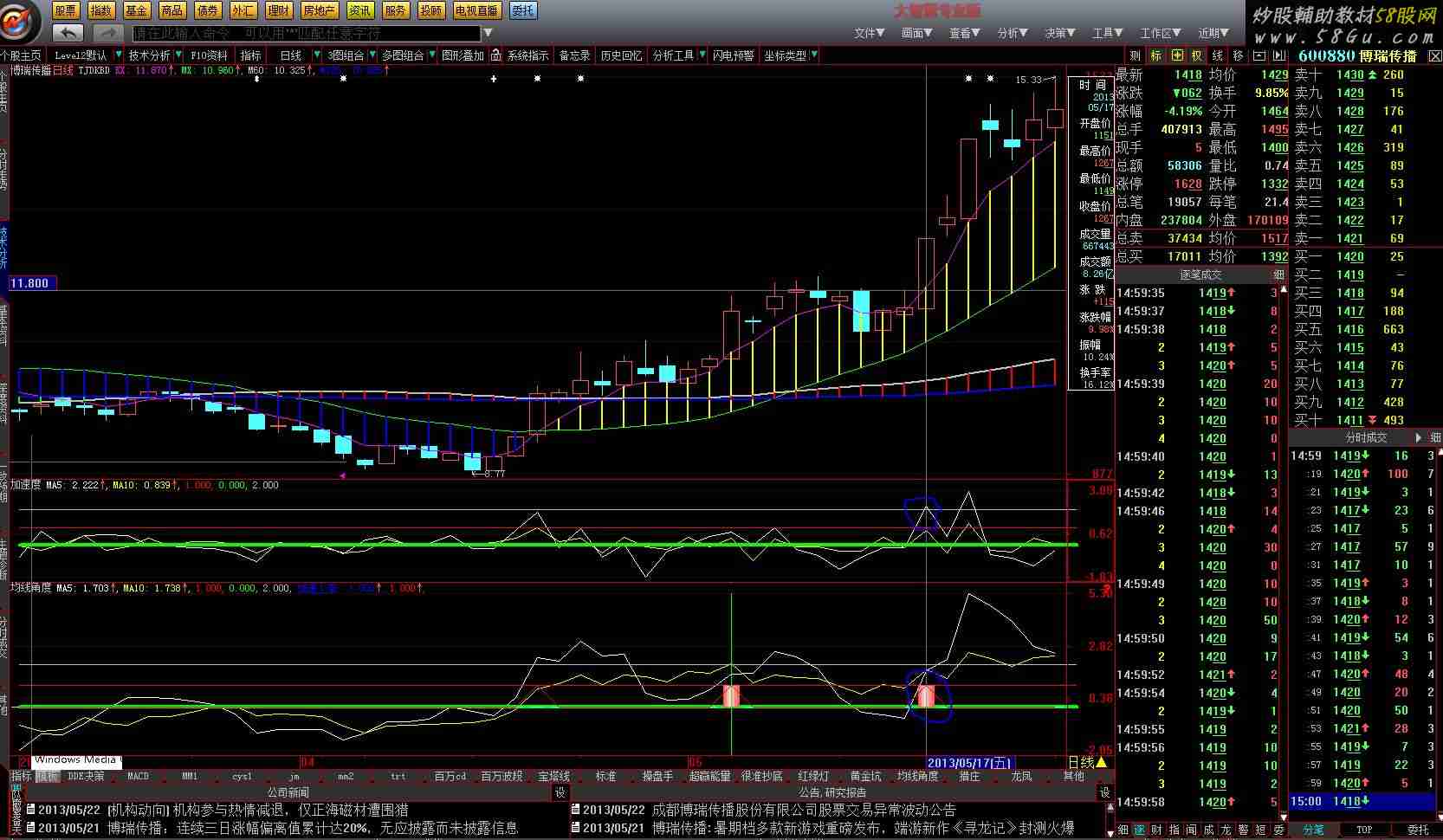
Task: Click the 细 tab in the bottom strip
Action: coord(1123,830)
